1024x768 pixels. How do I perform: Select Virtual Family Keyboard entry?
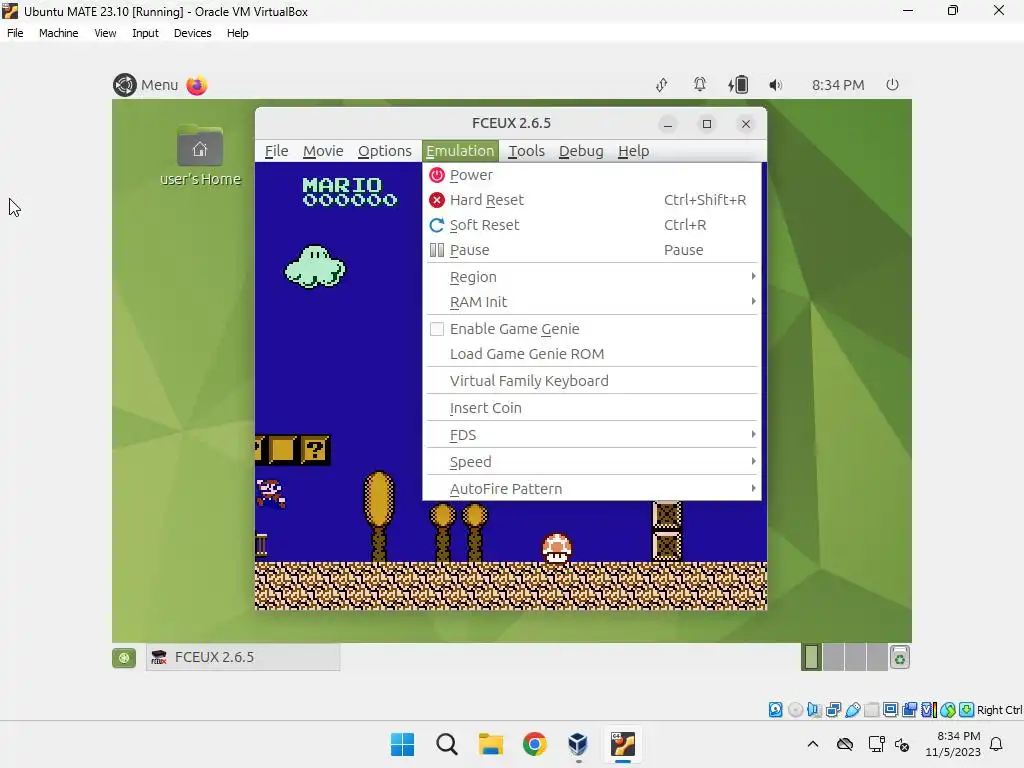(592, 381)
